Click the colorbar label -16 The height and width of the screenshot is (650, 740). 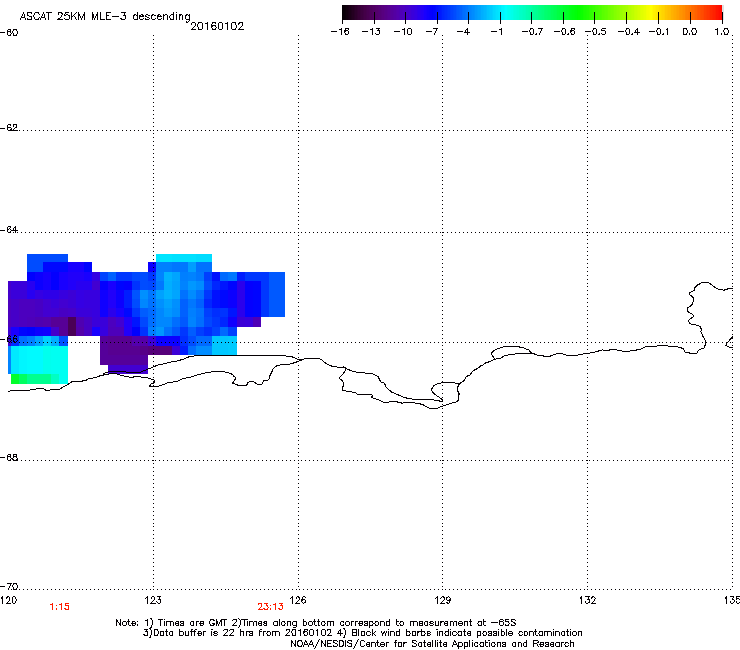pyautogui.click(x=340, y=32)
